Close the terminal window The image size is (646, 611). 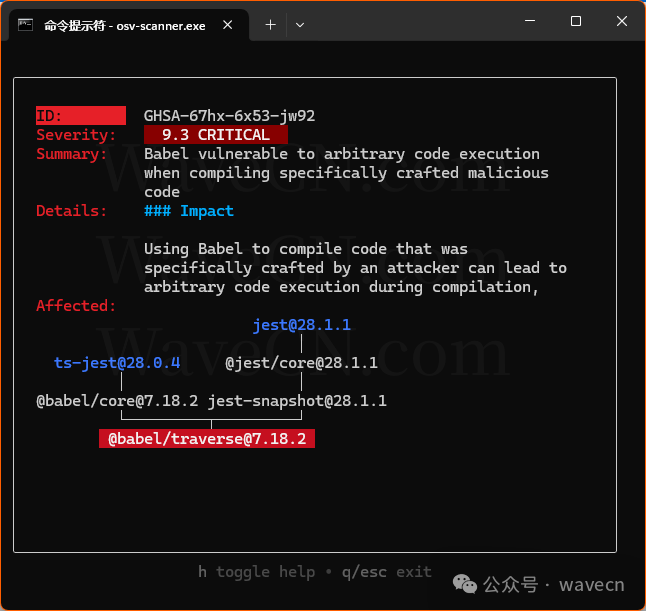(x=622, y=21)
